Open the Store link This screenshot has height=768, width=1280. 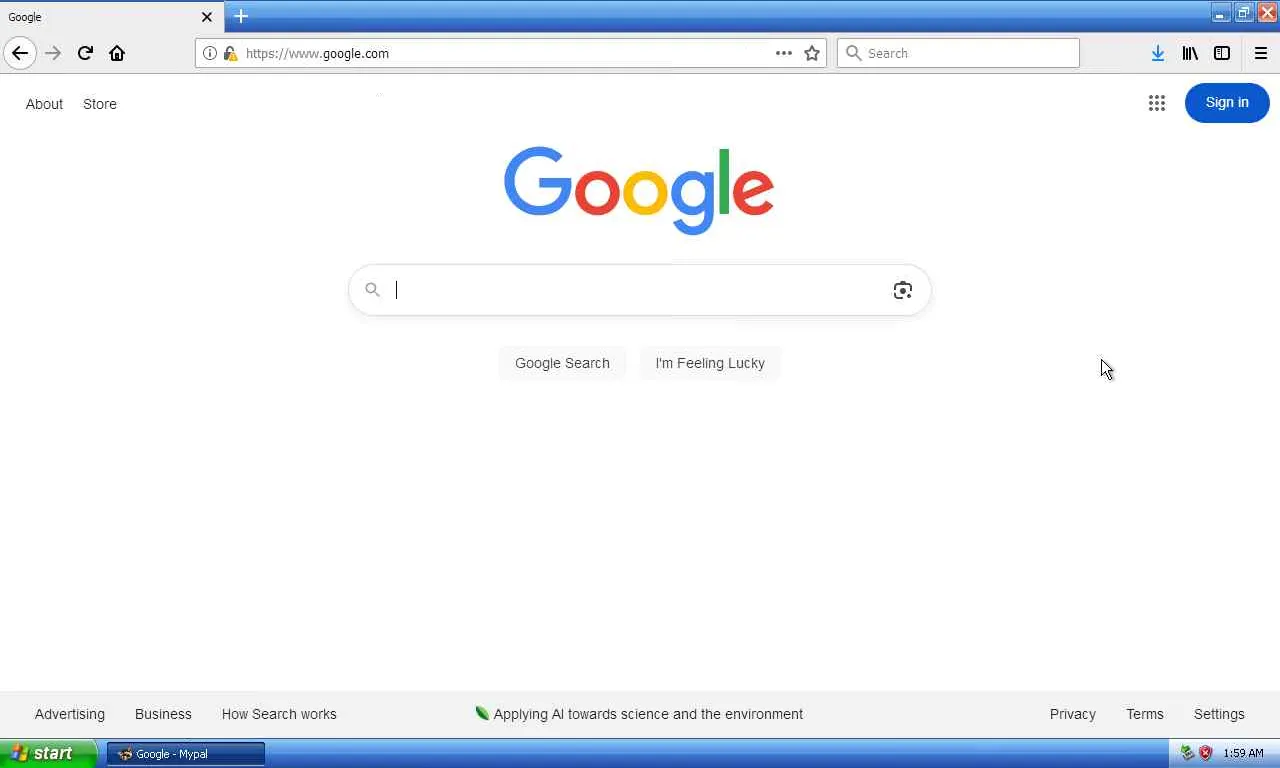[100, 104]
